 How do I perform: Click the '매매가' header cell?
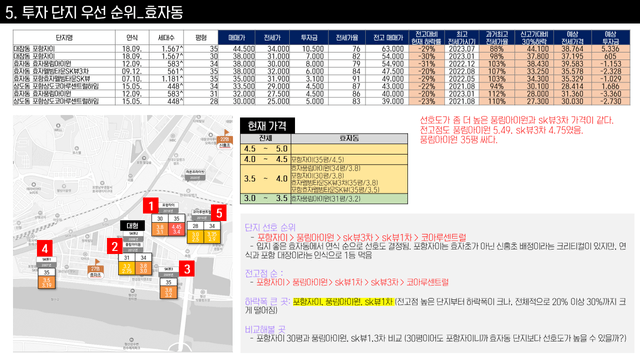pyautogui.click(x=237, y=38)
